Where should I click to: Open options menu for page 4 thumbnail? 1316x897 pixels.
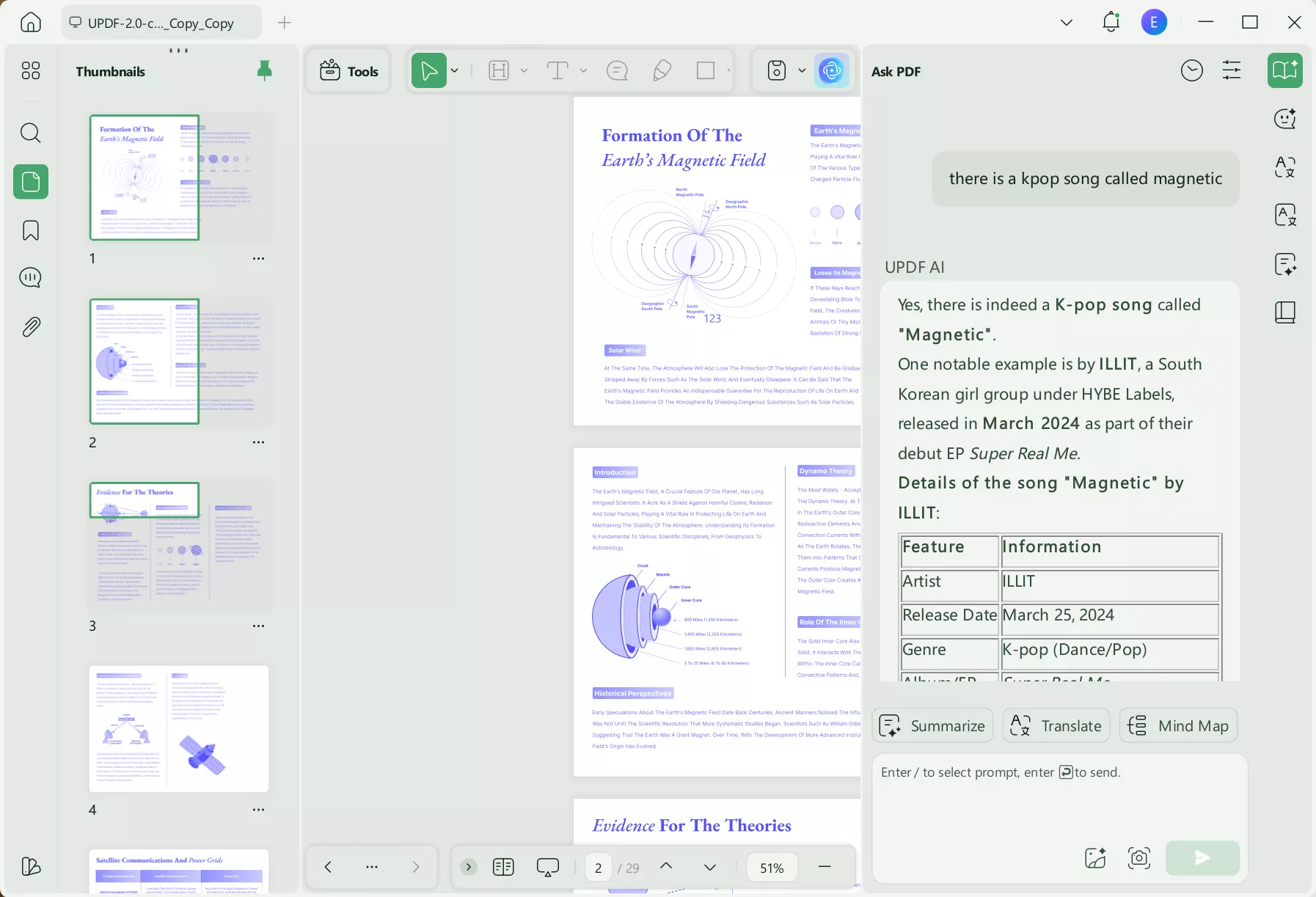[x=258, y=810]
